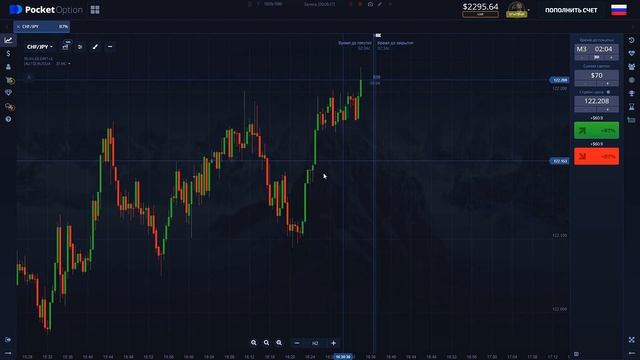Increase trade amount with plus below $70
Image resolution: width=640 pixels, height=360 pixels.
click(x=607, y=84)
